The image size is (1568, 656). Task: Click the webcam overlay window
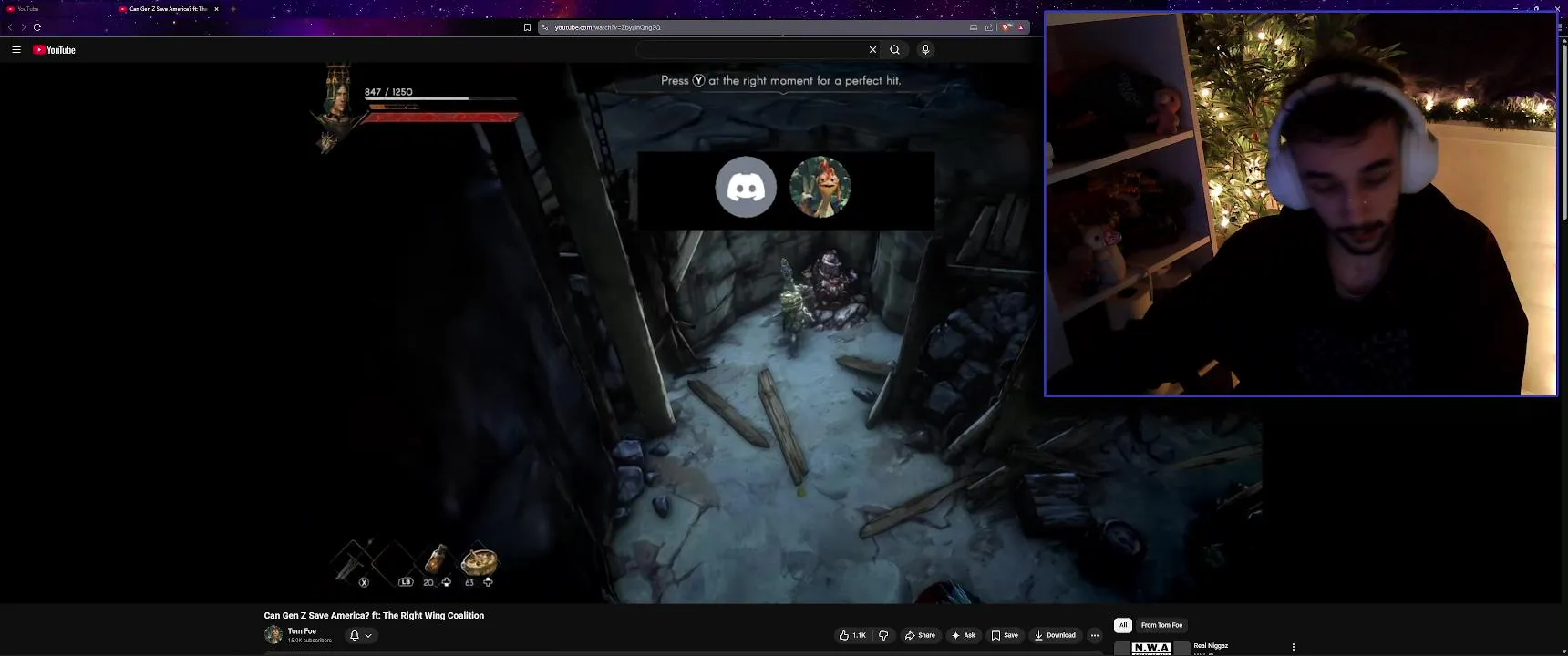coord(1301,203)
